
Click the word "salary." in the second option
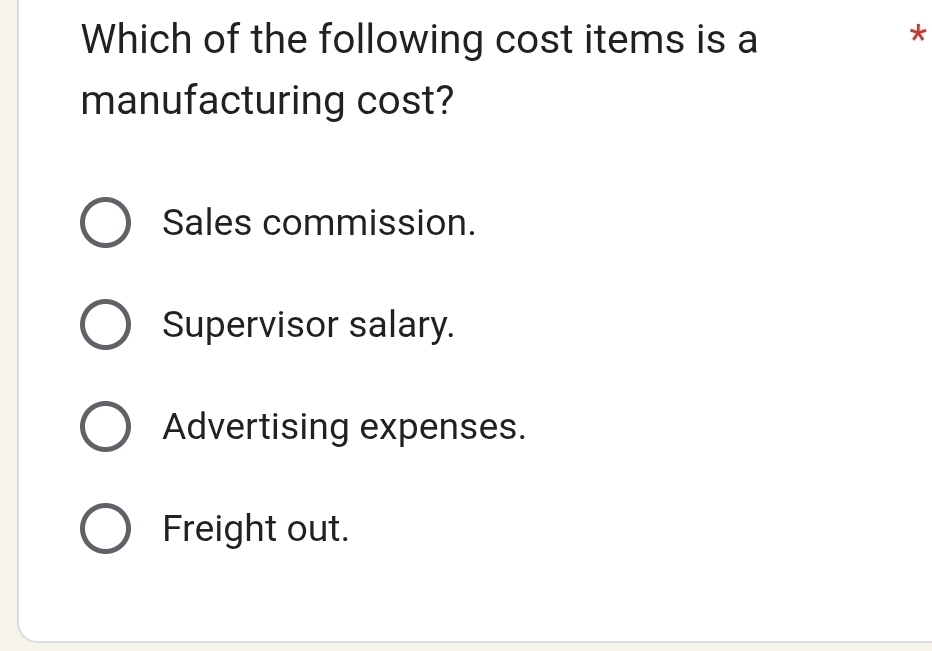(x=402, y=325)
